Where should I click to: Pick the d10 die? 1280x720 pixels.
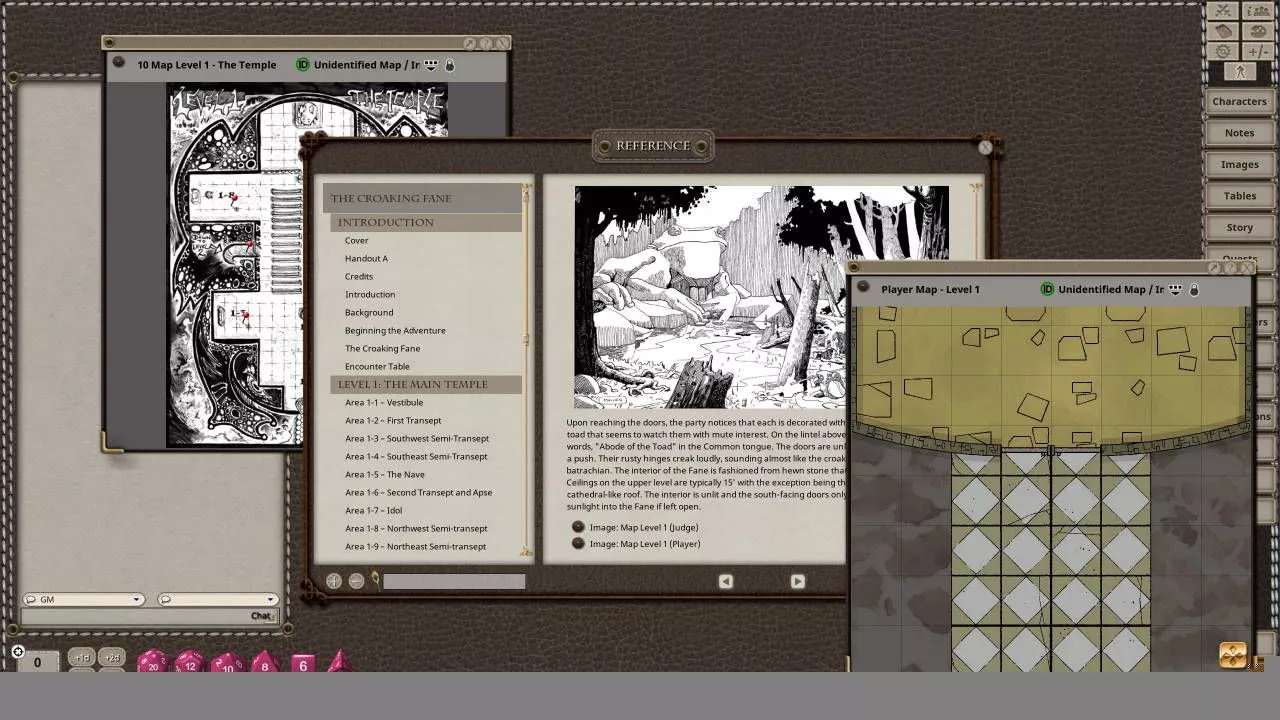pyautogui.click(x=227, y=662)
